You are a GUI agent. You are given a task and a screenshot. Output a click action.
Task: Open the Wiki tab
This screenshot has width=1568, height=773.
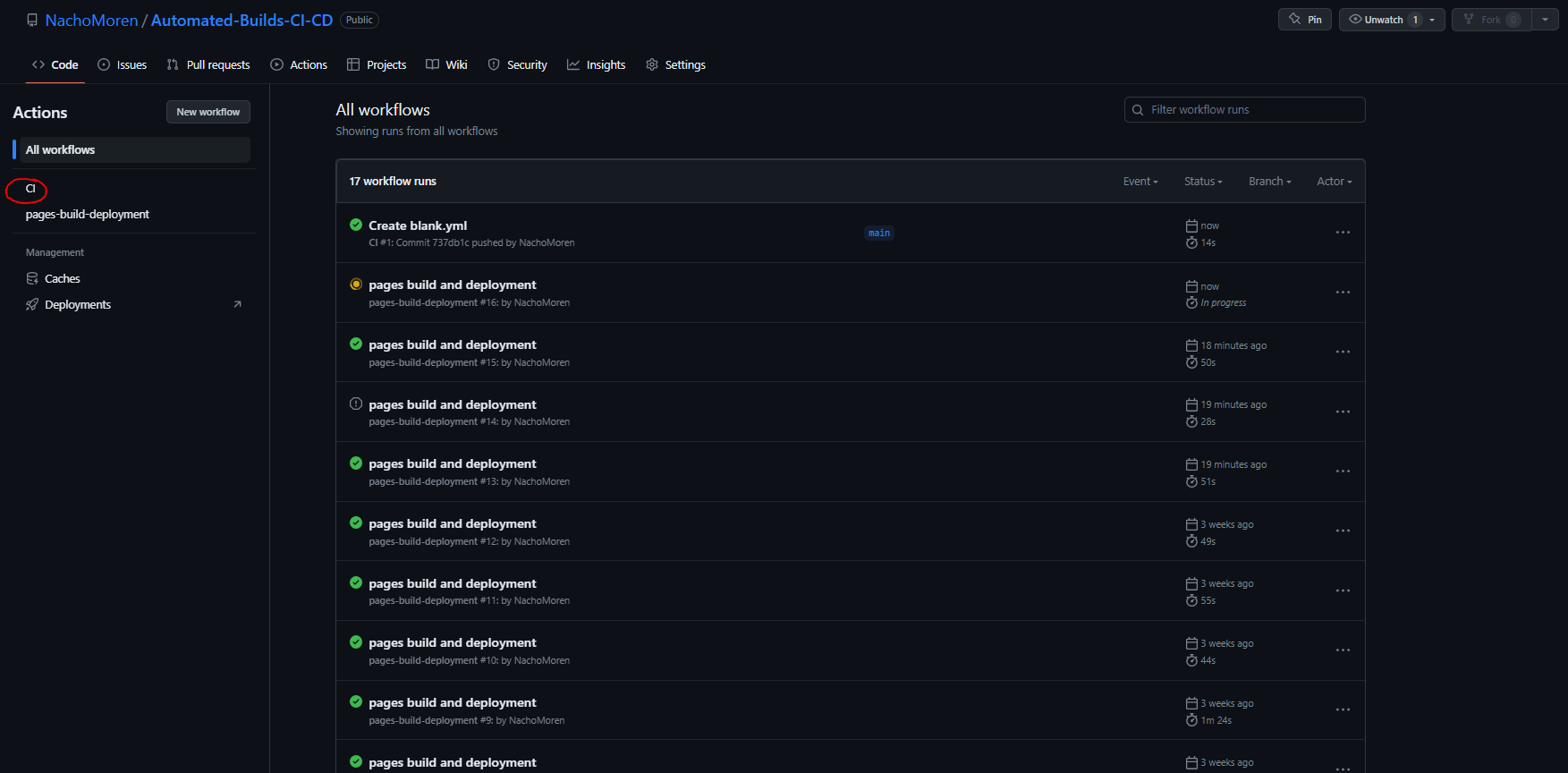coord(446,64)
